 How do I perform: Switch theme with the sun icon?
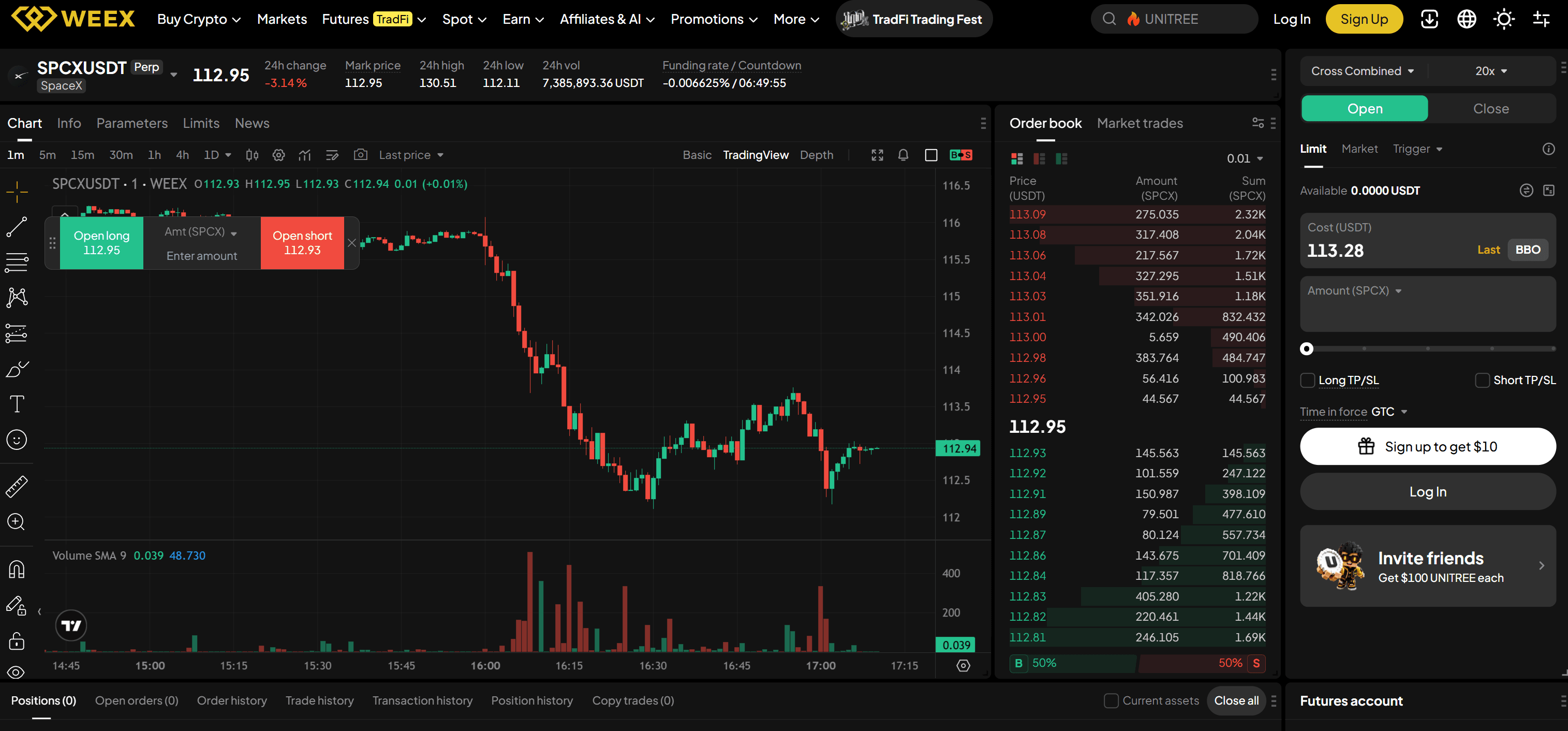pos(1504,19)
